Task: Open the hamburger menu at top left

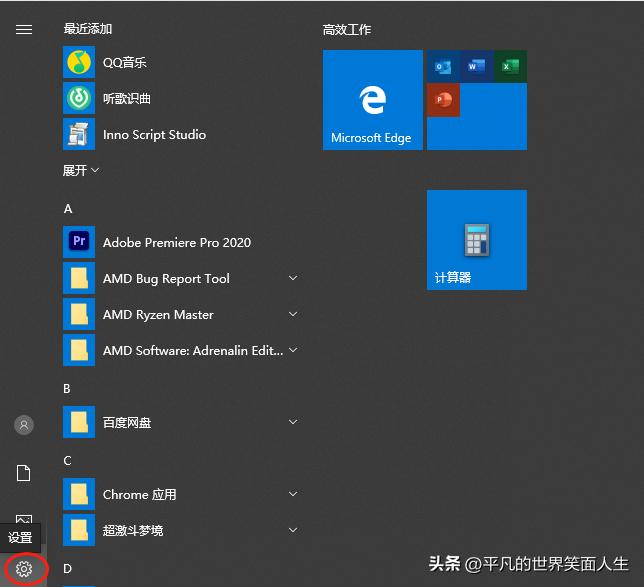Action: tap(24, 30)
